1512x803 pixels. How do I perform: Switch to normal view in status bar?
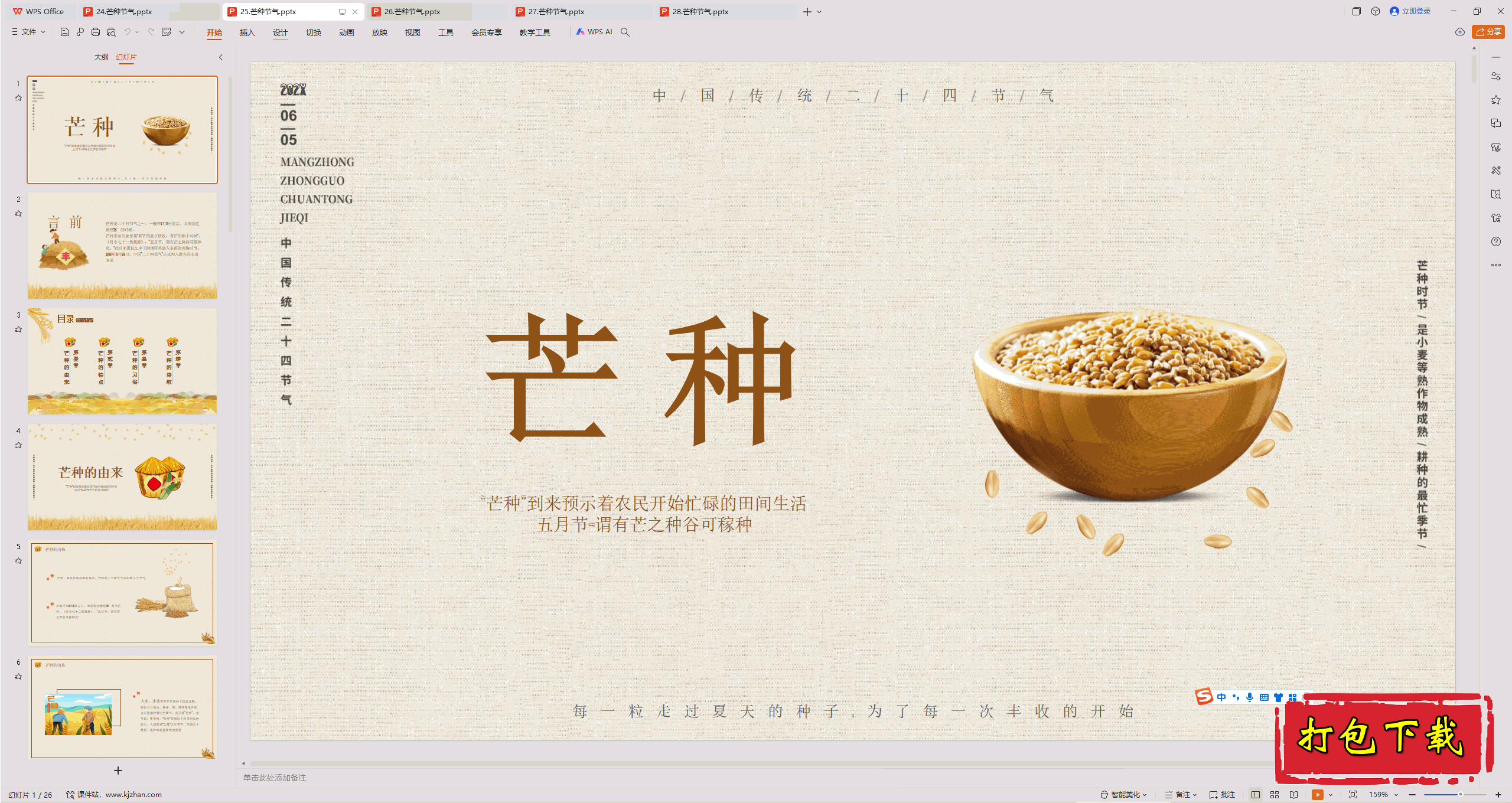[x=1256, y=795]
